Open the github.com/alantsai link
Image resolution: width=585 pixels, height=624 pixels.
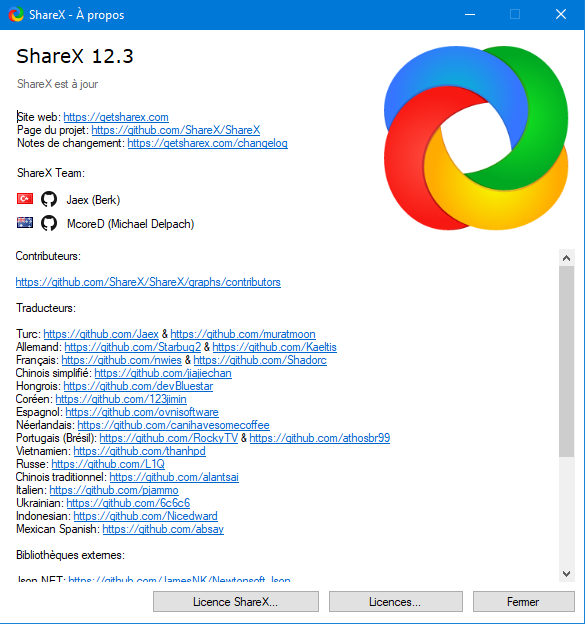click(174, 477)
